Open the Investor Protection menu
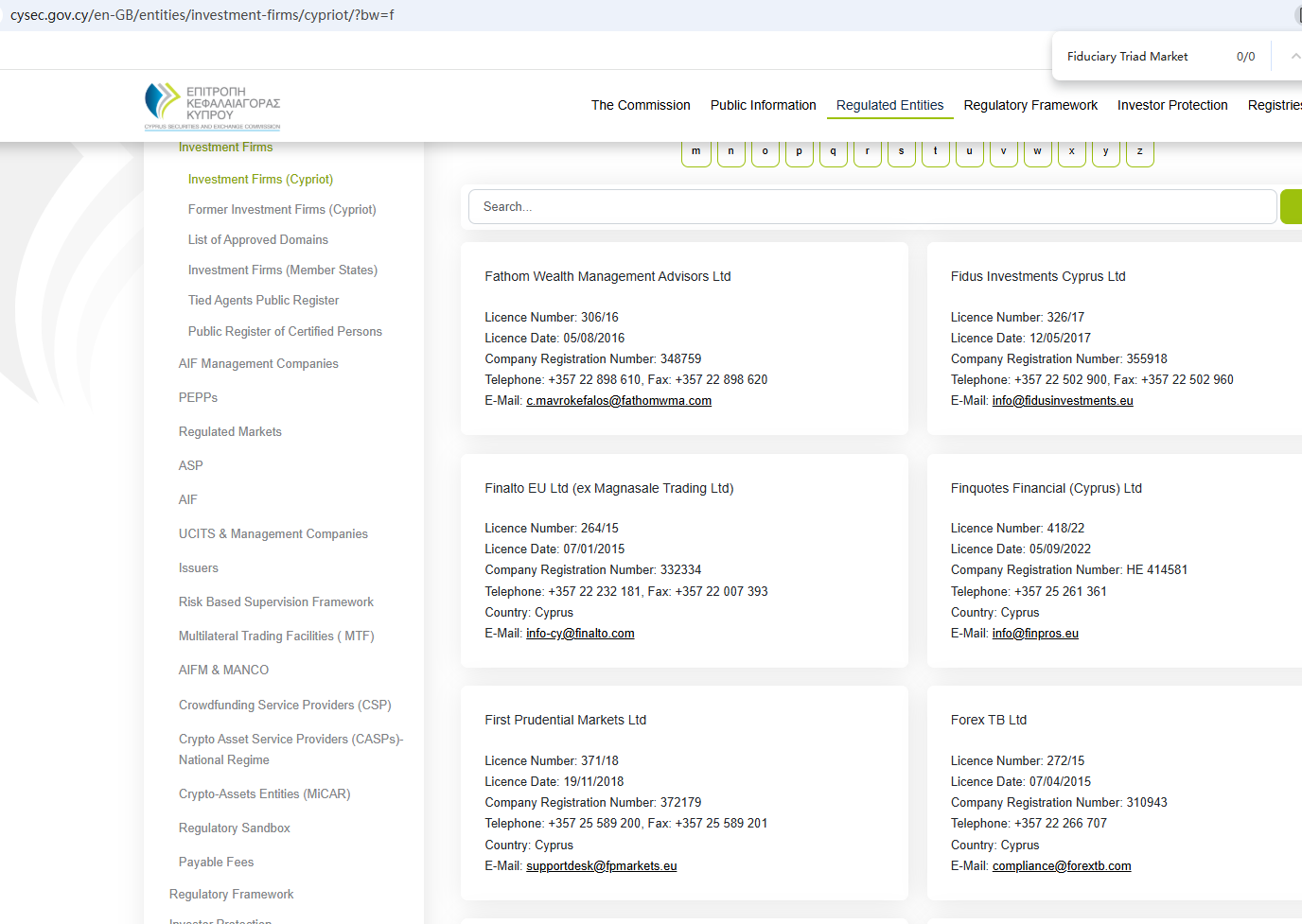 (1172, 105)
